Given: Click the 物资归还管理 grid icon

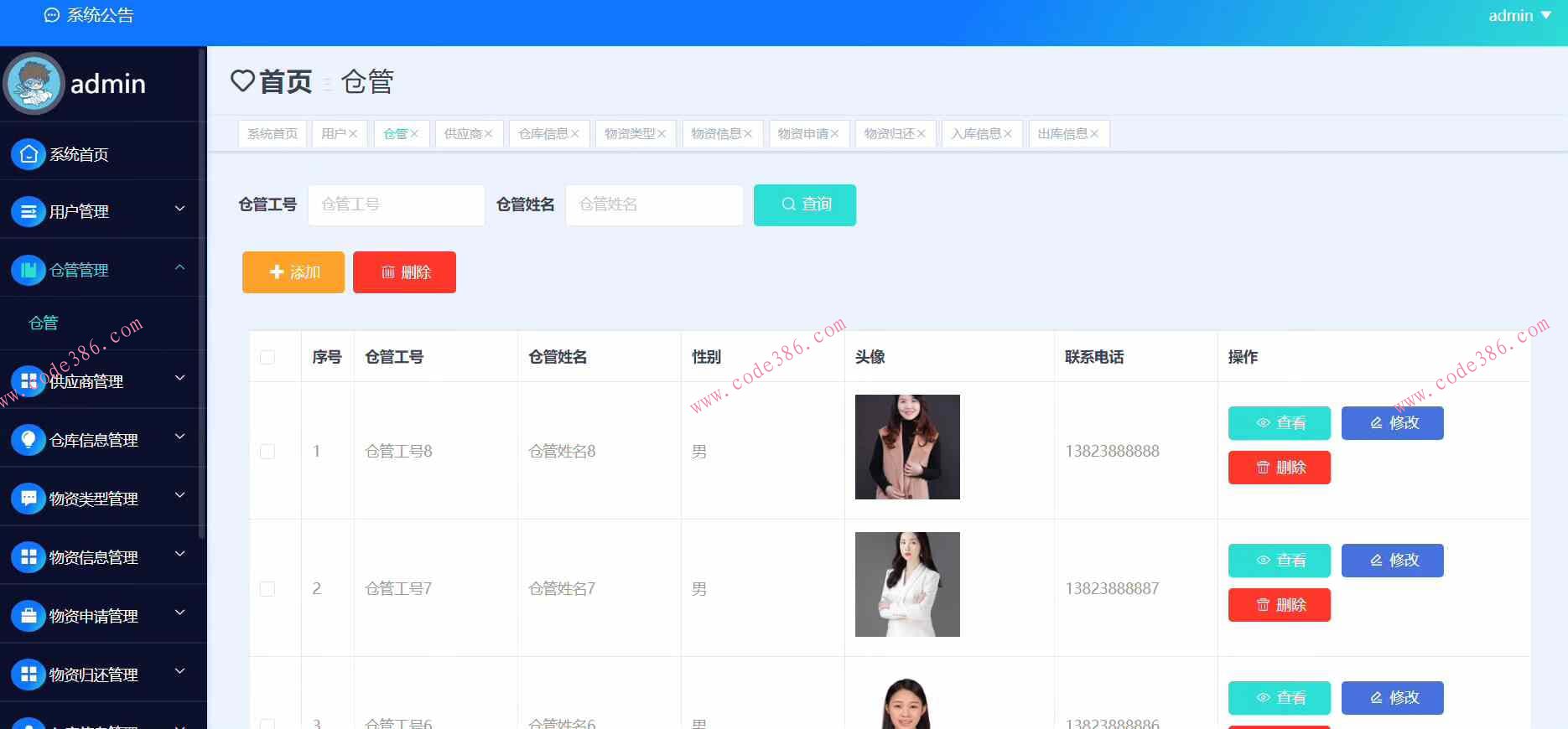Looking at the screenshot, I should (29, 675).
